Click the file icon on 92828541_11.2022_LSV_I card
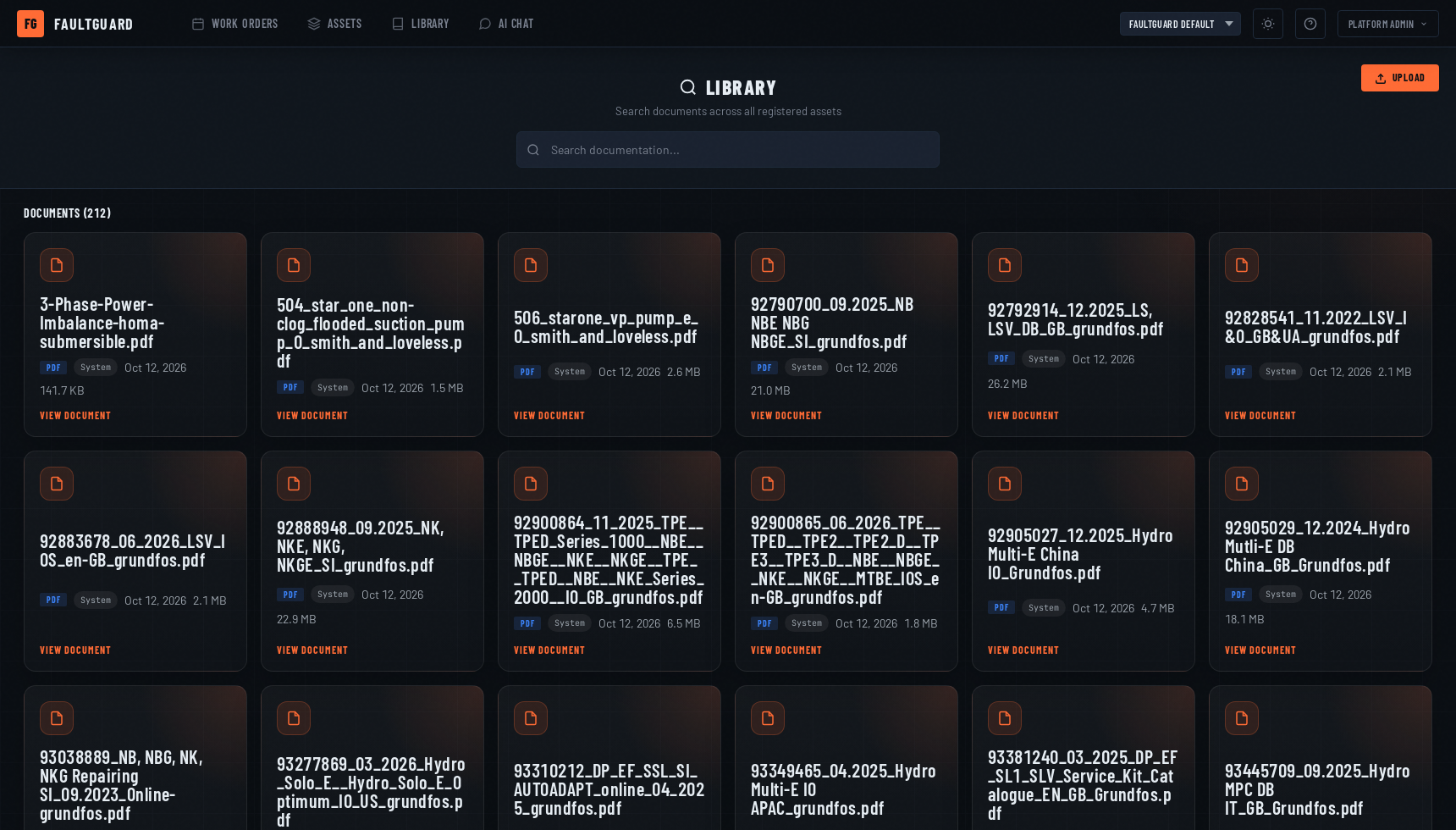Screen dimensions: 1456x830 (1242, 265)
